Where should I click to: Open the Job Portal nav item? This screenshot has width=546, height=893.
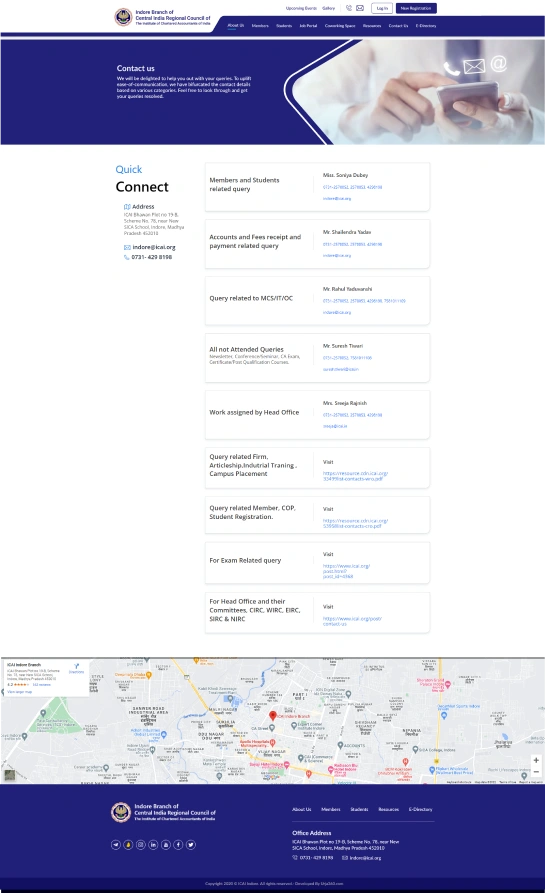(308, 26)
